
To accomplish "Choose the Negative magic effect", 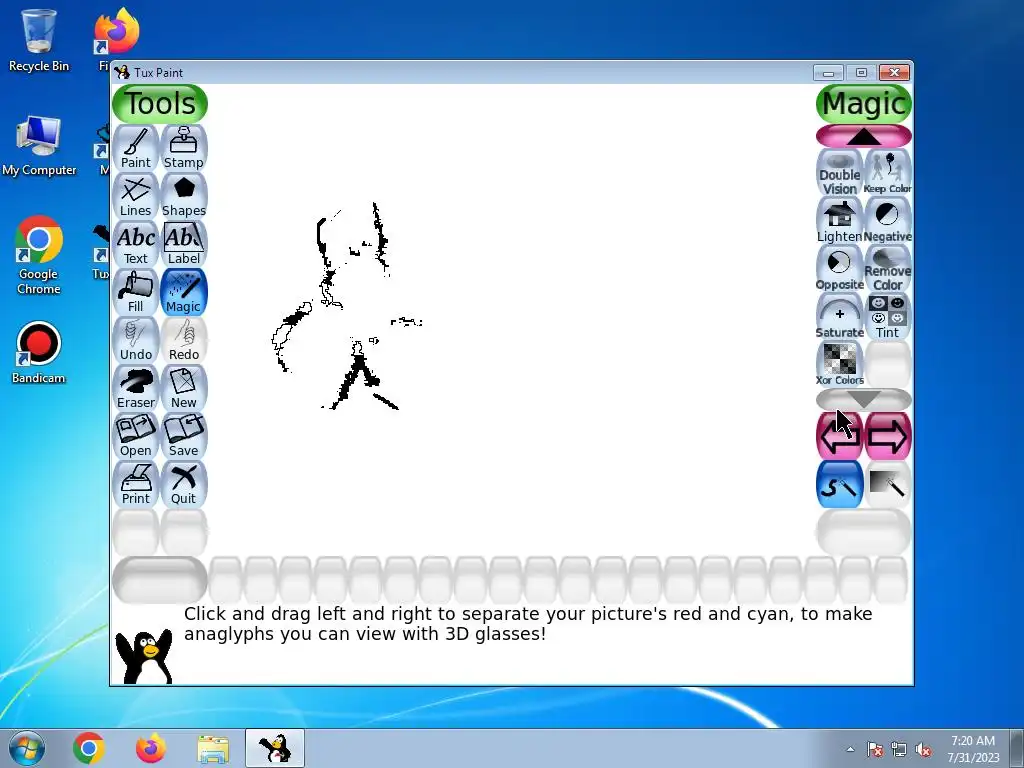I will click(x=888, y=221).
